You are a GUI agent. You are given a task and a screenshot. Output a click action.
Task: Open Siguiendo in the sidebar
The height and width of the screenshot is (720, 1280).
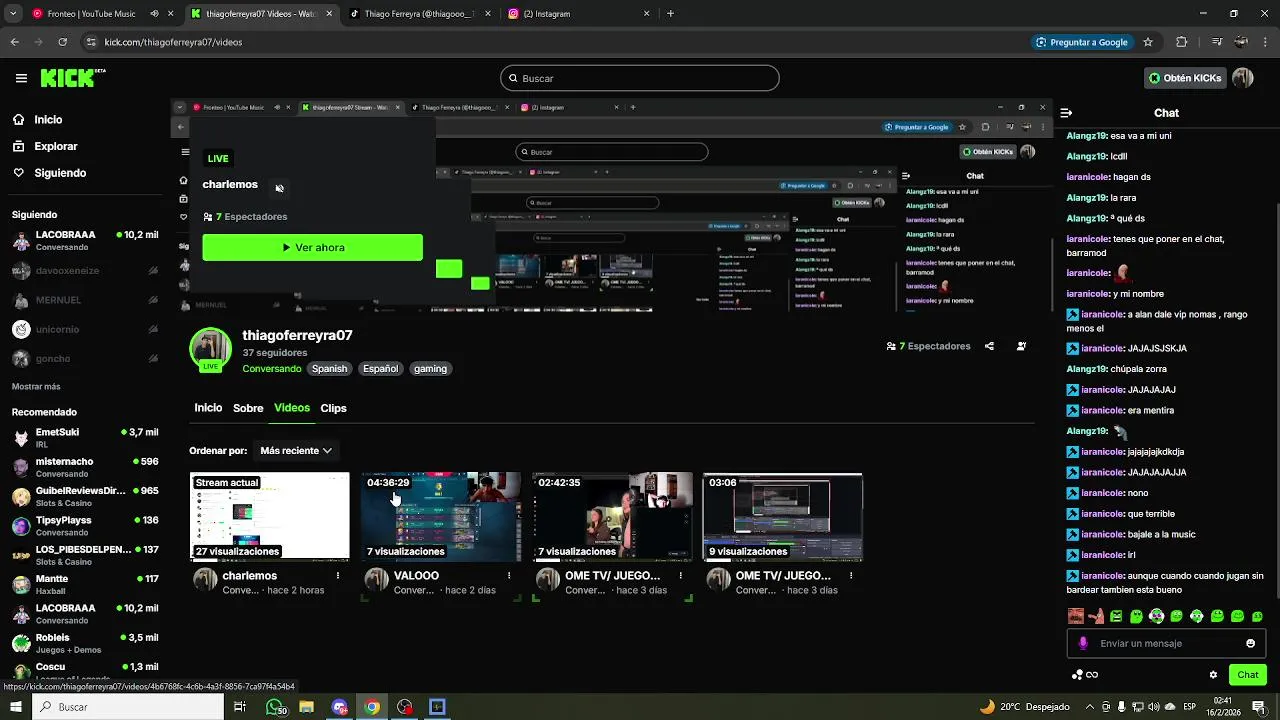pyautogui.click(x=60, y=173)
